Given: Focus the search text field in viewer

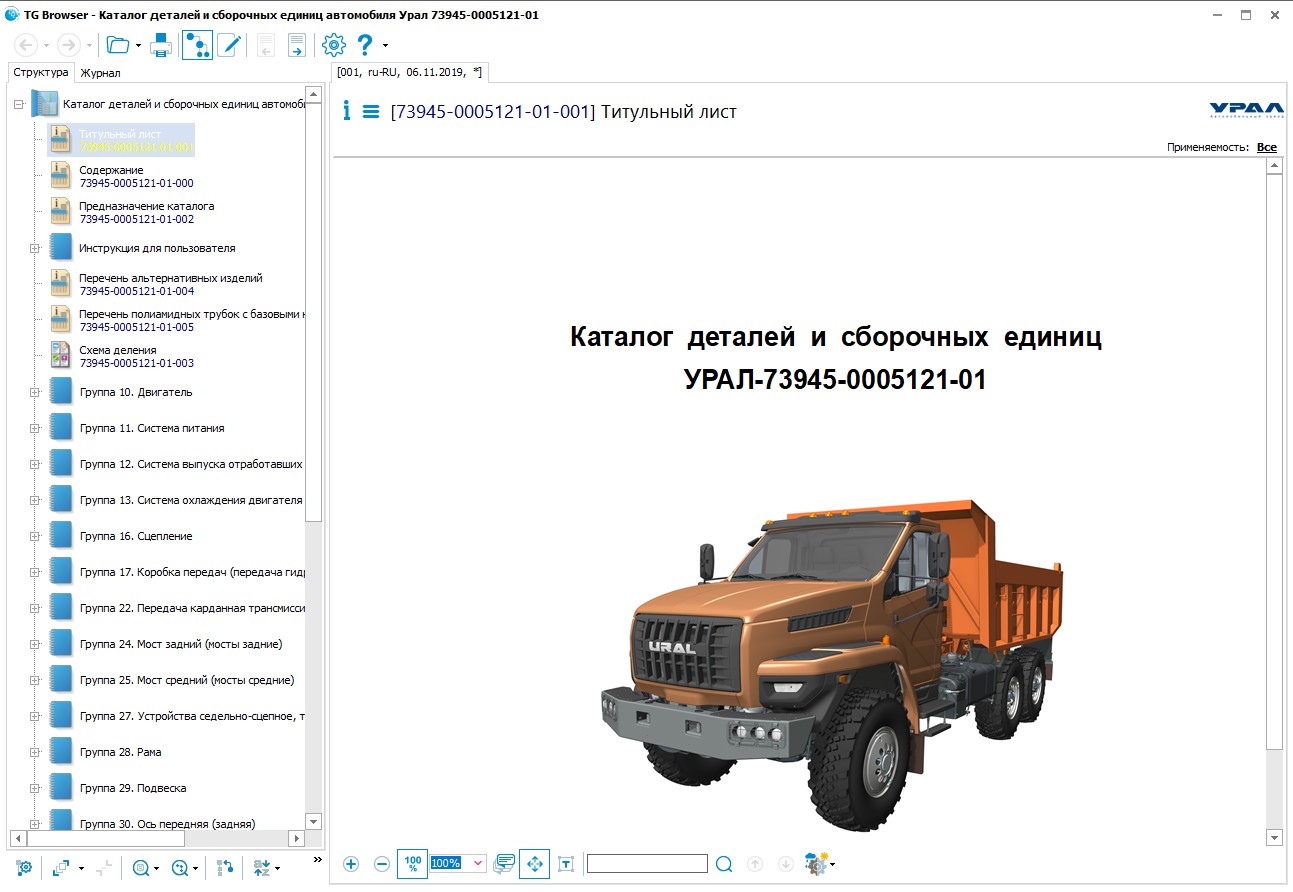Looking at the screenshot, I should pos(647,863).
